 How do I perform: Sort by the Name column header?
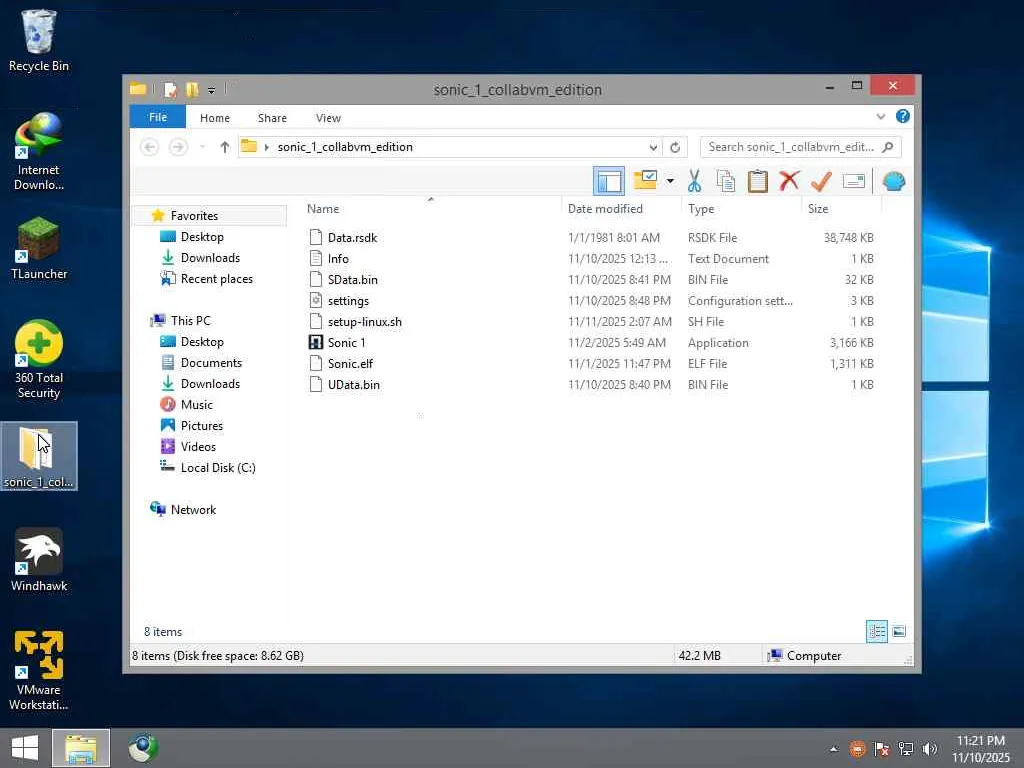(x=323, y=209)
